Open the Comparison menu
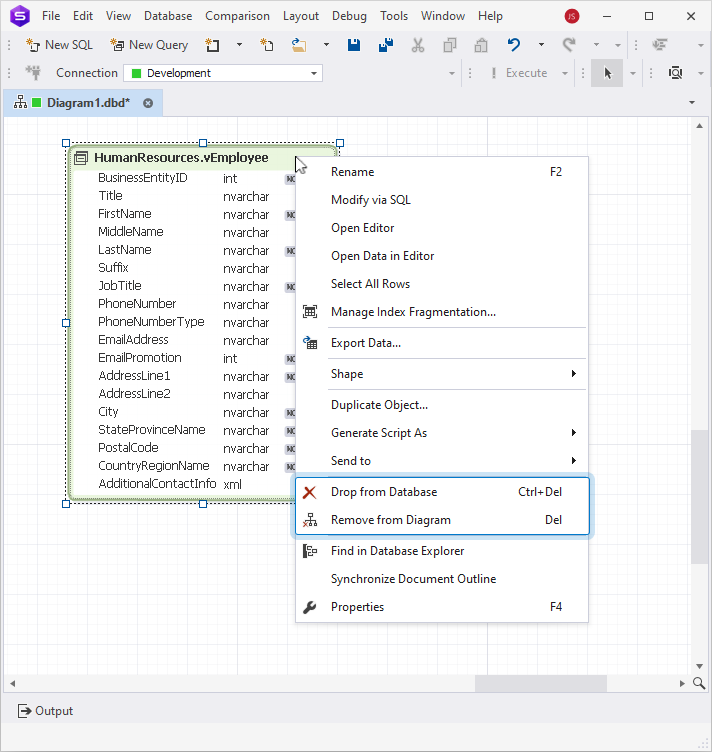 click(237, 16)
